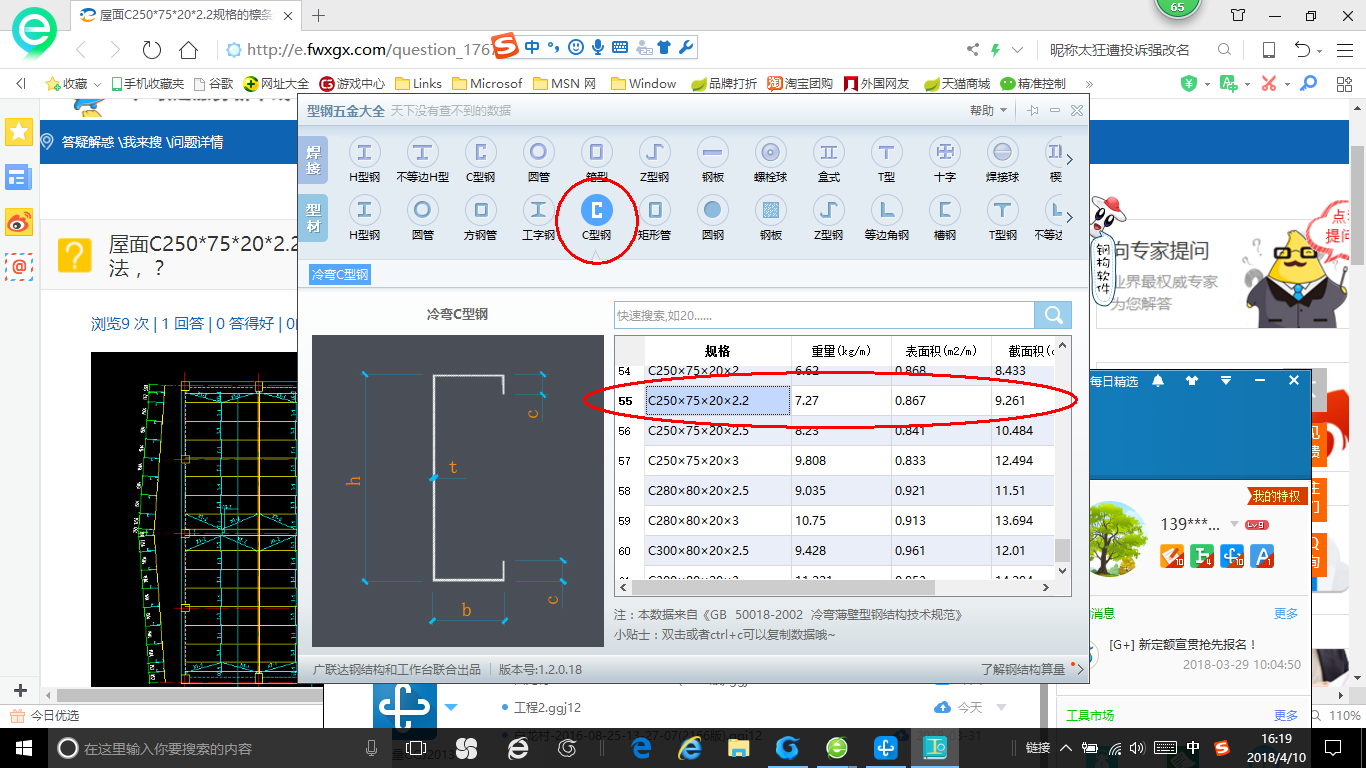Select 槽钢 icon
Screen dimensions: 1366x768
click(x=944, y=210)
